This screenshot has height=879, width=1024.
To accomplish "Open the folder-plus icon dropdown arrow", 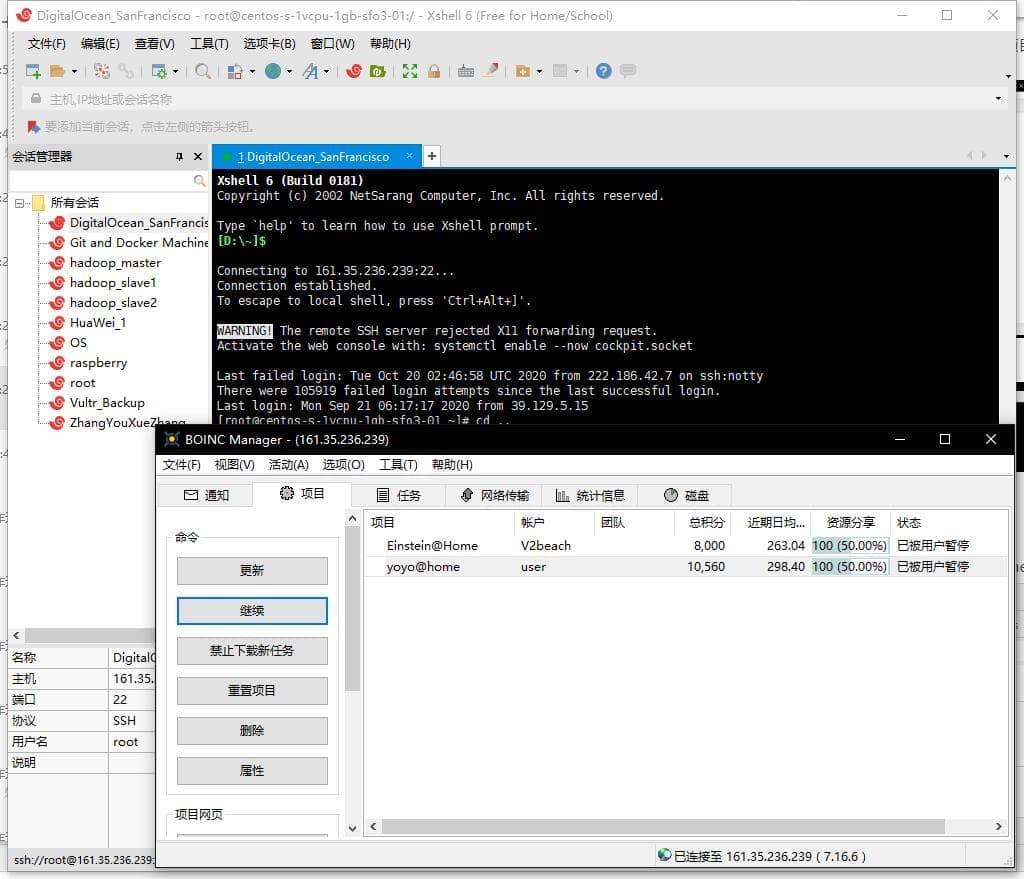I will (x=539, y=71).
